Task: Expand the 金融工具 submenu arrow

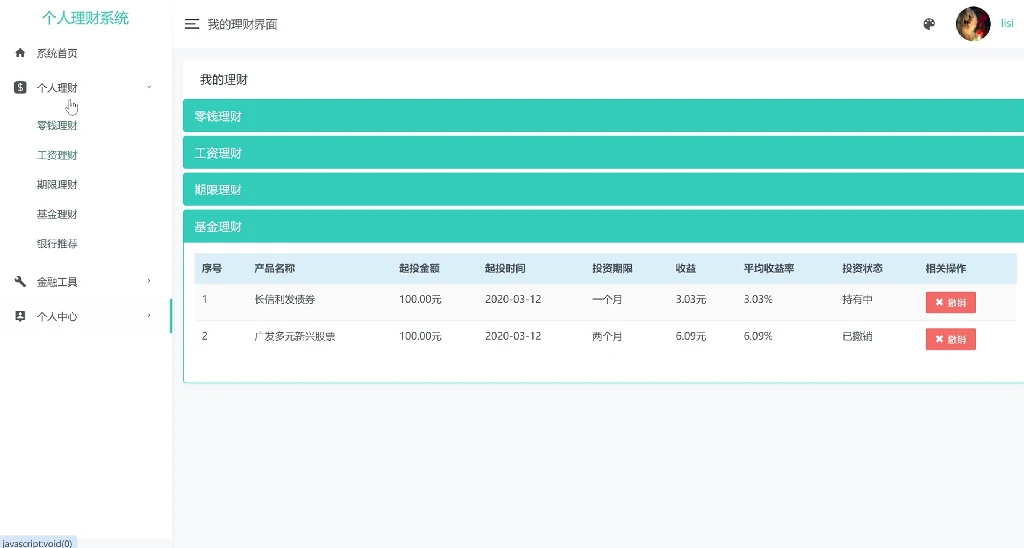Action: (x=149, y=281)
